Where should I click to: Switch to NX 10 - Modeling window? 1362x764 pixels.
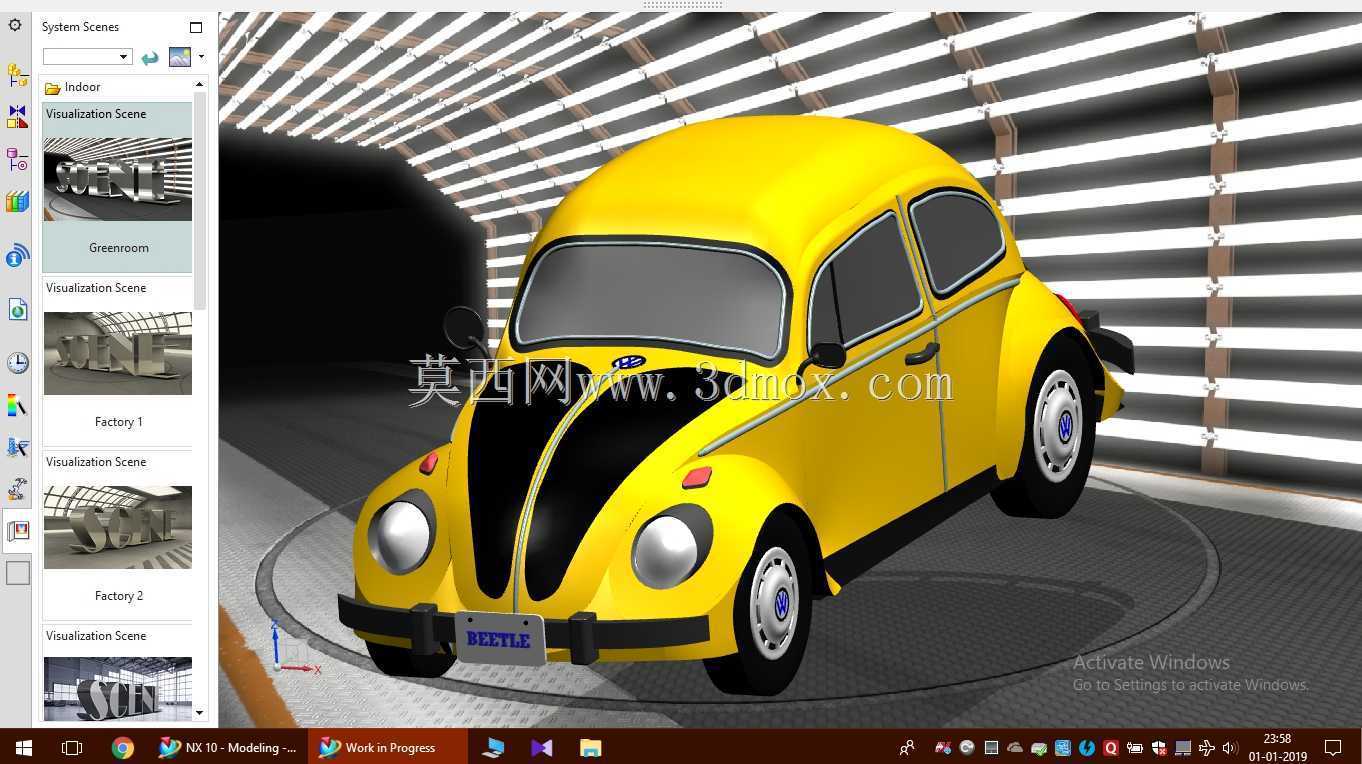pyautogui.click(x=229, y=747)
